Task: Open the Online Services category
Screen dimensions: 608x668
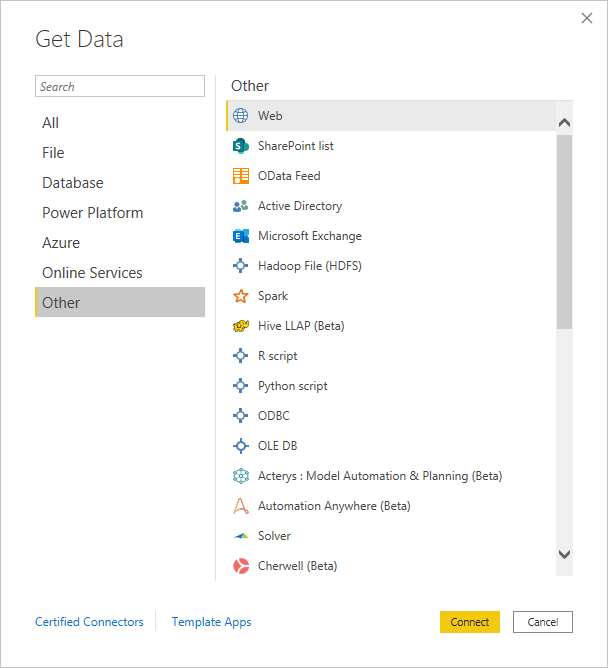Action: (x=120, y=273)
